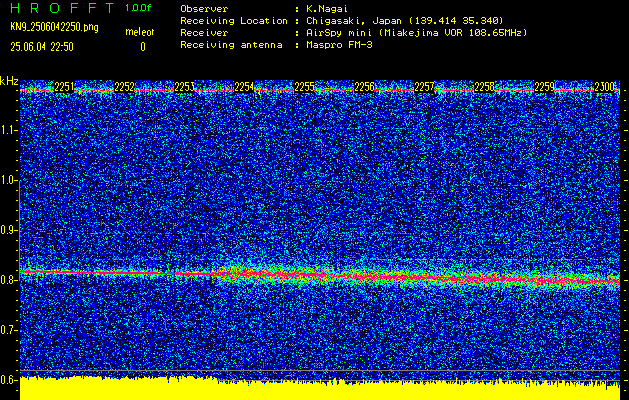This screenshot has height=400, width=629.
Task: Click the AirSpy mini receiver text
Action: (x=416, y=33)
